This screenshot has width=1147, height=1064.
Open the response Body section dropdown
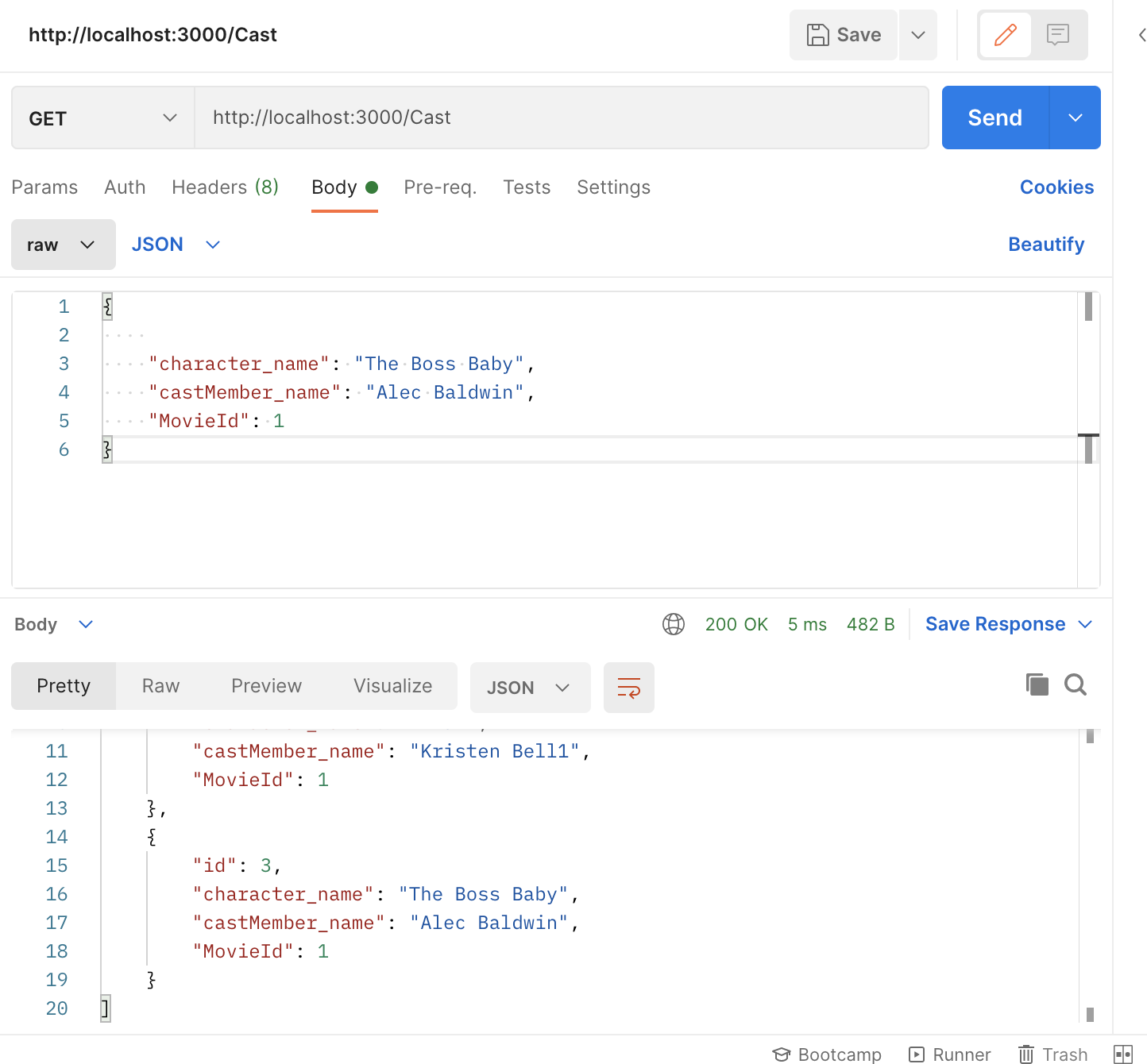(53, 624)
